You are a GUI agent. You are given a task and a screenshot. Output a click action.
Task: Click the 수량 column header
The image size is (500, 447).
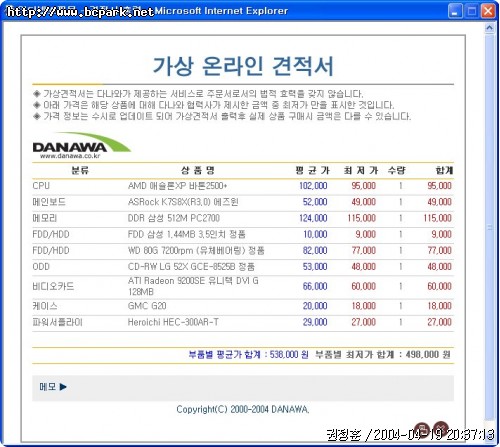[x=397, y=171]
